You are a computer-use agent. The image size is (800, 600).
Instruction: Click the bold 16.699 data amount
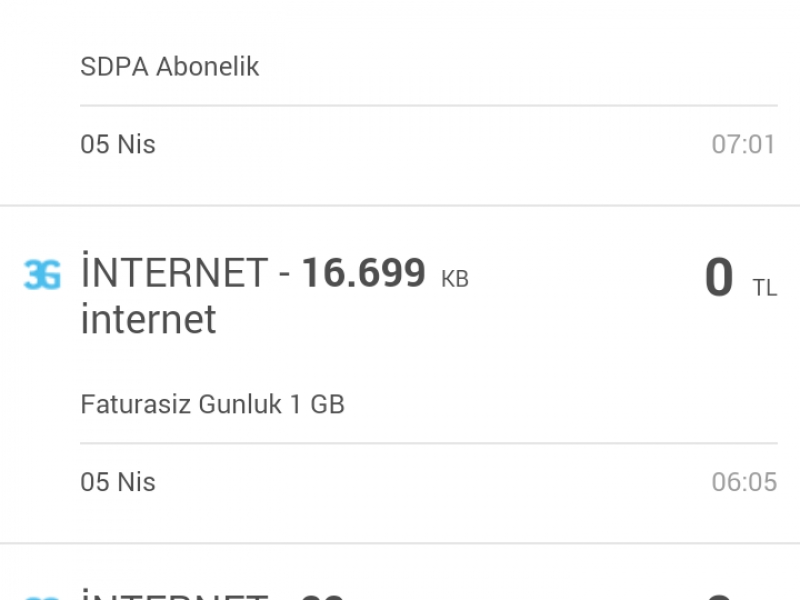[364, 273]
